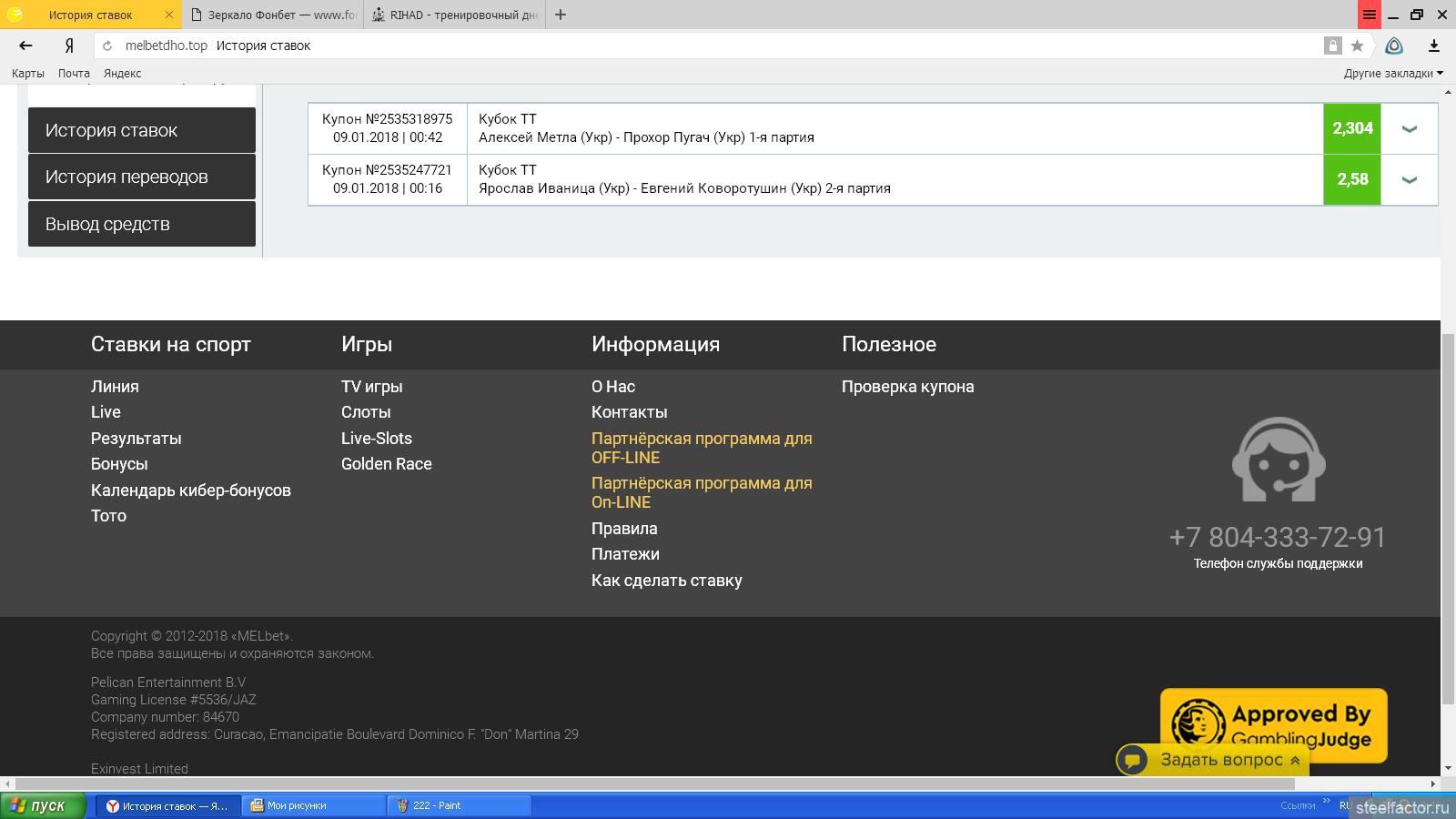Click match text Ярослав Иваница - Евгений Коворотушин

pyautogui.click(x=684, y=188)
